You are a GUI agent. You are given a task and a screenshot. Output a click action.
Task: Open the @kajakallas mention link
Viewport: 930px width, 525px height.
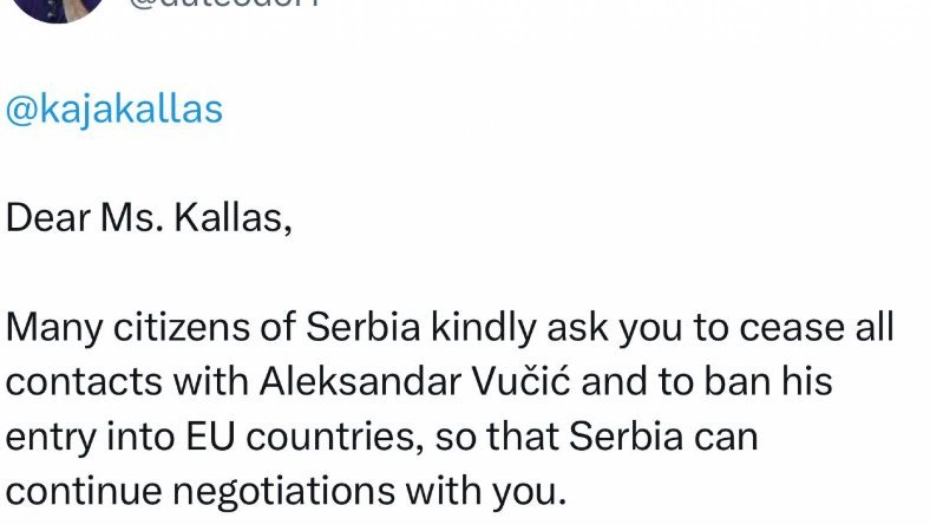[115, 109]
